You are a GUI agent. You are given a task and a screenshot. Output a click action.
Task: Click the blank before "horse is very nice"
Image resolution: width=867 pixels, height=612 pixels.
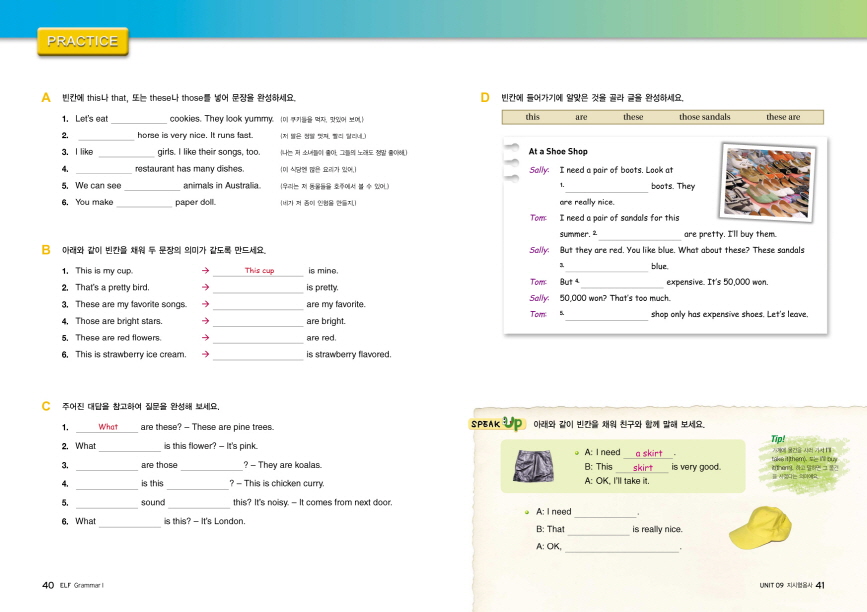click(x=106, y=136)
